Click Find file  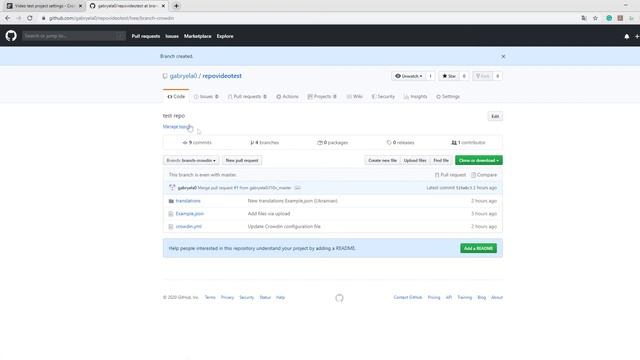441,160
